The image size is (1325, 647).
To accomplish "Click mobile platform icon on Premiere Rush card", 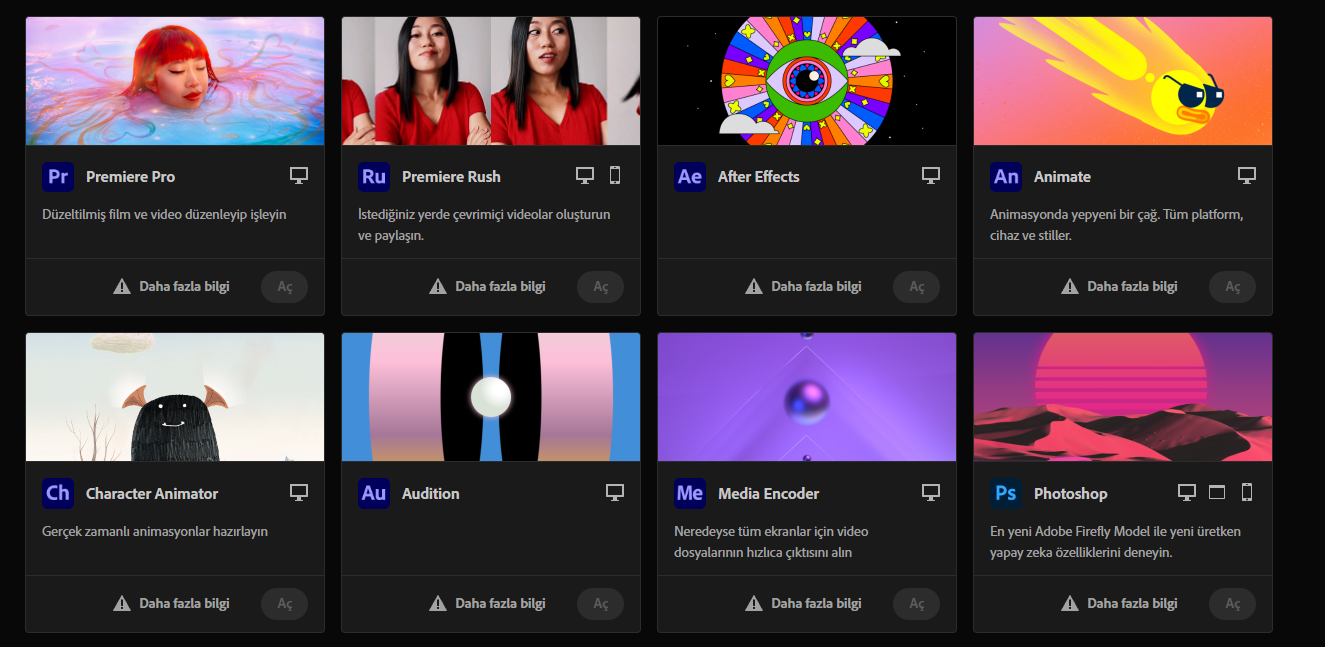I will [x=615, y=176].
